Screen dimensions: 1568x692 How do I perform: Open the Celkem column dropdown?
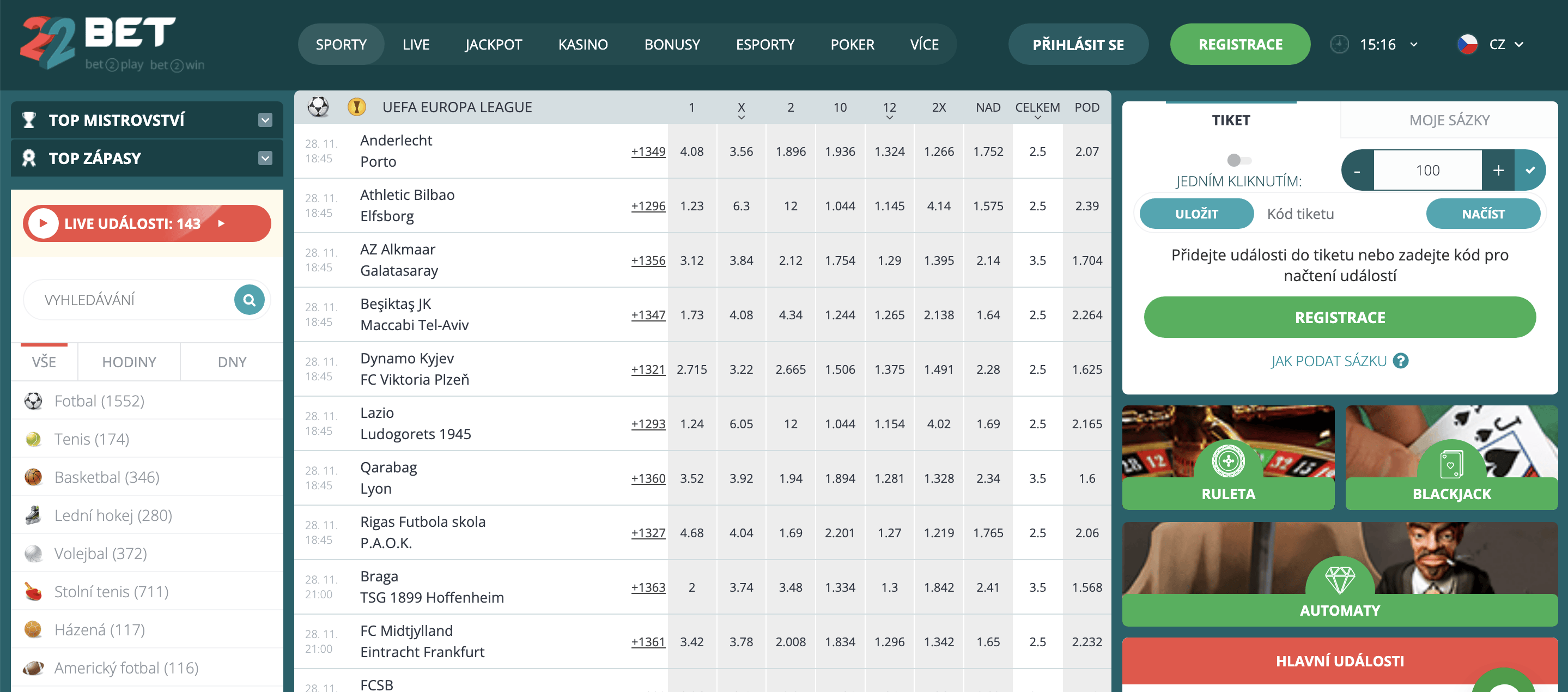pyautogui.click(x=1037, y=118)
